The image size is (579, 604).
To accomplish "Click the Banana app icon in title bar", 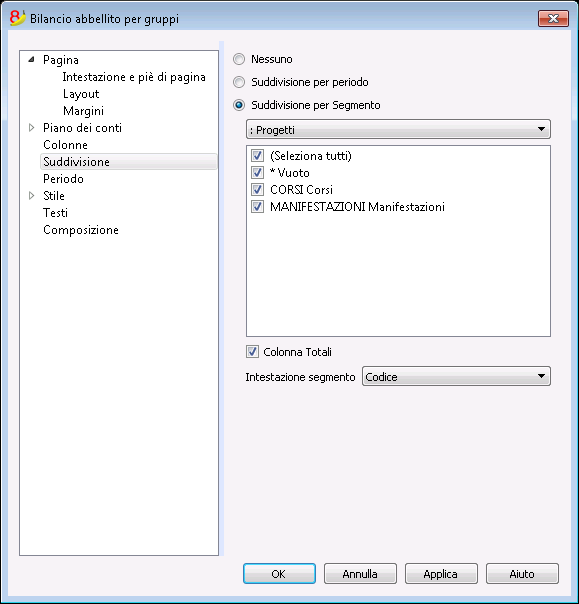I will (x=17, y=18).
